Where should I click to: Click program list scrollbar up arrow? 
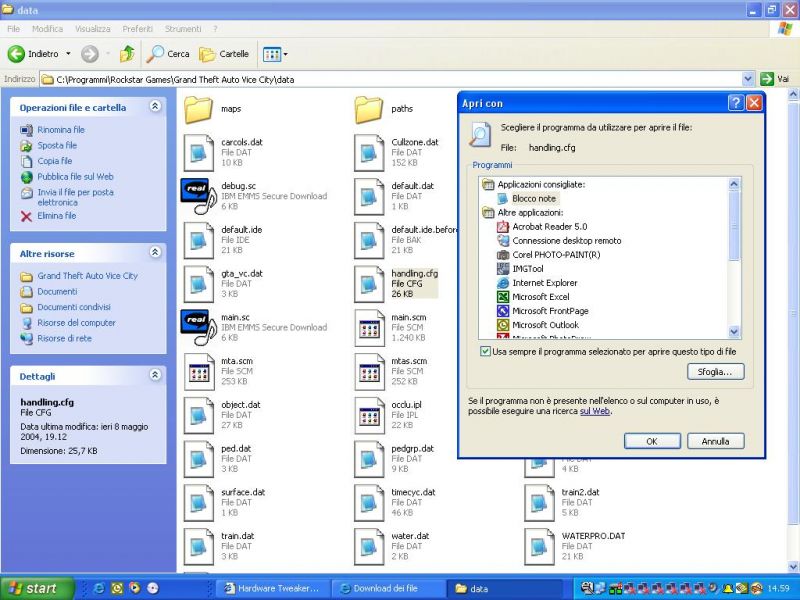click(x=734, y=184)
